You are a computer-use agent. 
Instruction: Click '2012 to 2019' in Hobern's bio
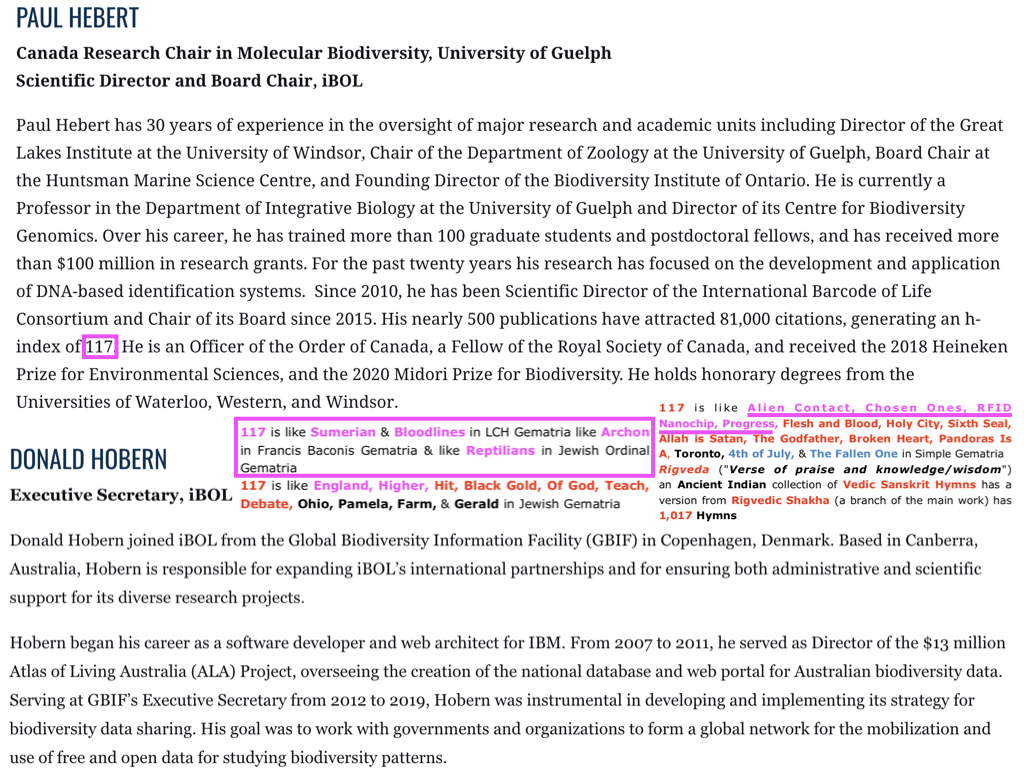coord(375,700)
